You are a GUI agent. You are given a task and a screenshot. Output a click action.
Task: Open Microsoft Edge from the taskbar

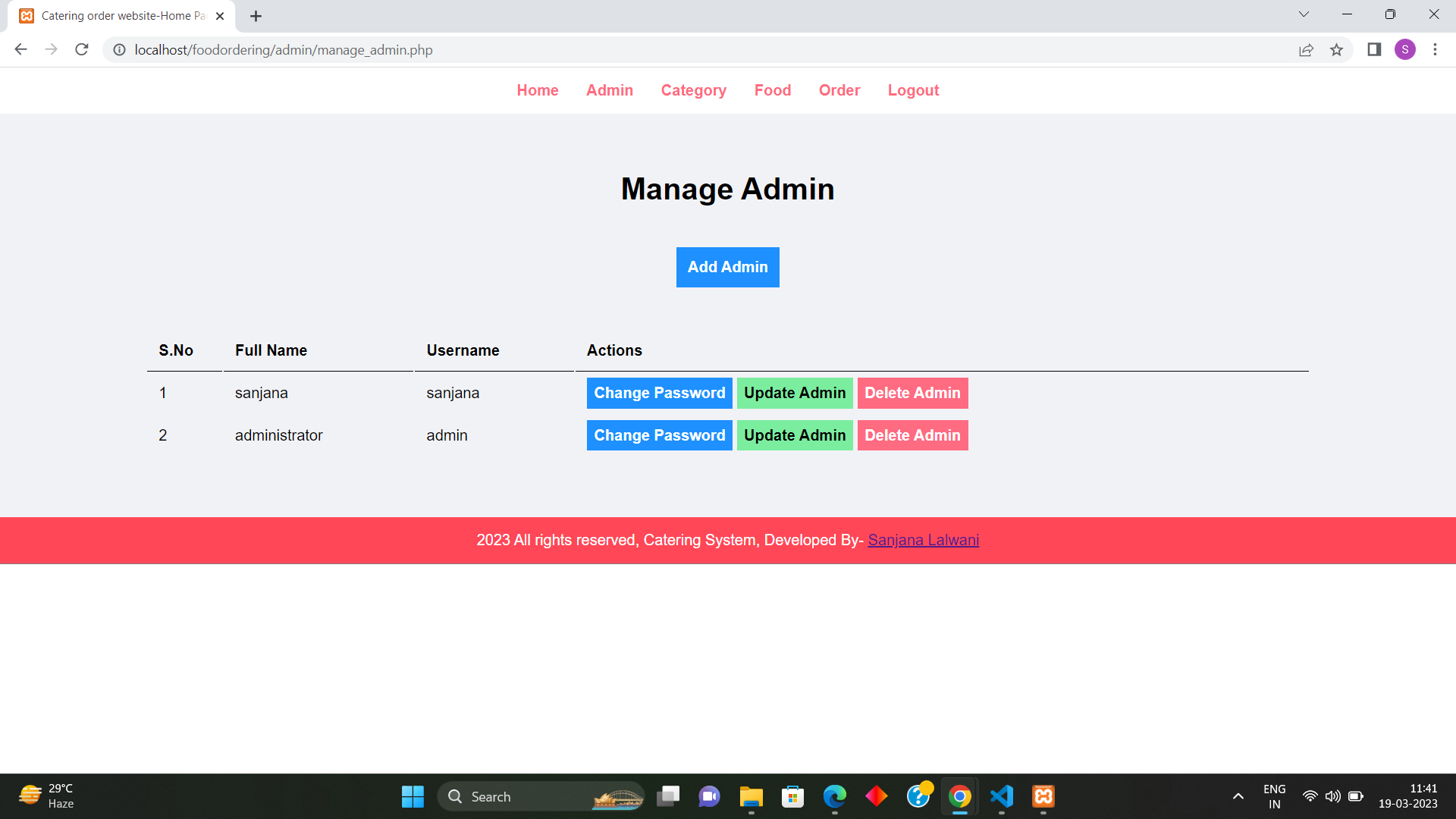pos(834,796)
